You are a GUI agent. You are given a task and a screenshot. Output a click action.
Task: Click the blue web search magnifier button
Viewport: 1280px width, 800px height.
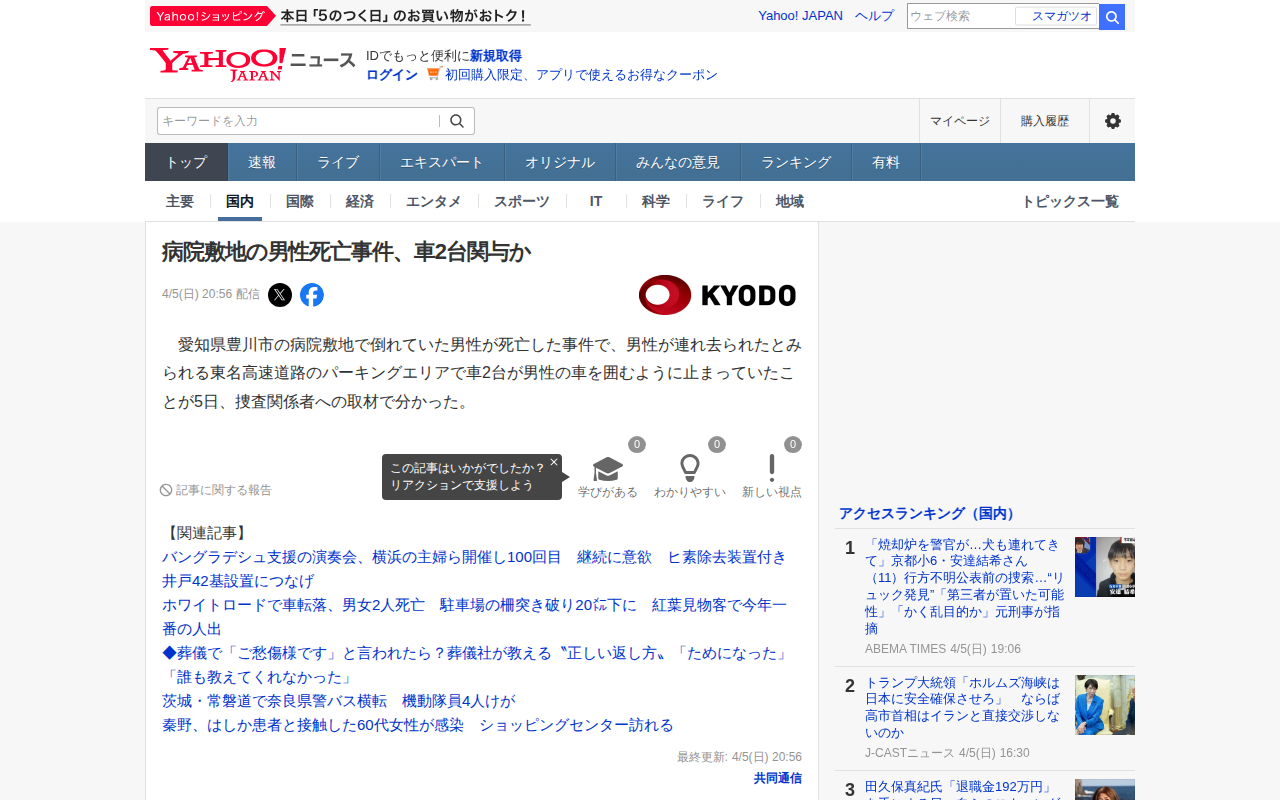[1112, 17]
